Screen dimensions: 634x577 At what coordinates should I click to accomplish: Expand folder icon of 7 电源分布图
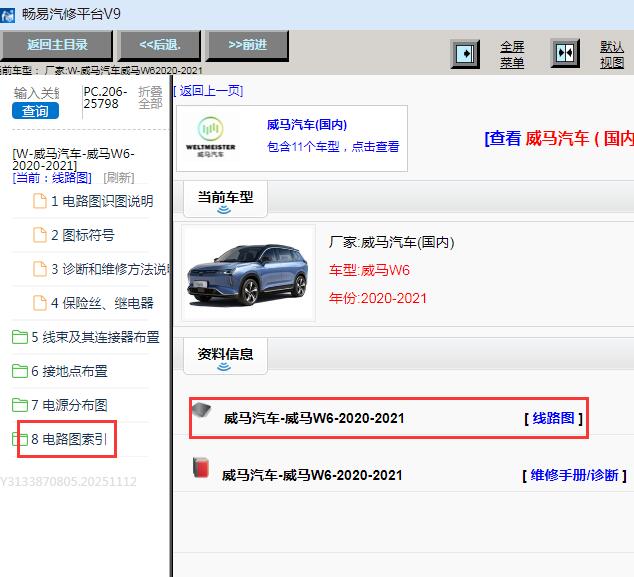[x=20, y=405]
